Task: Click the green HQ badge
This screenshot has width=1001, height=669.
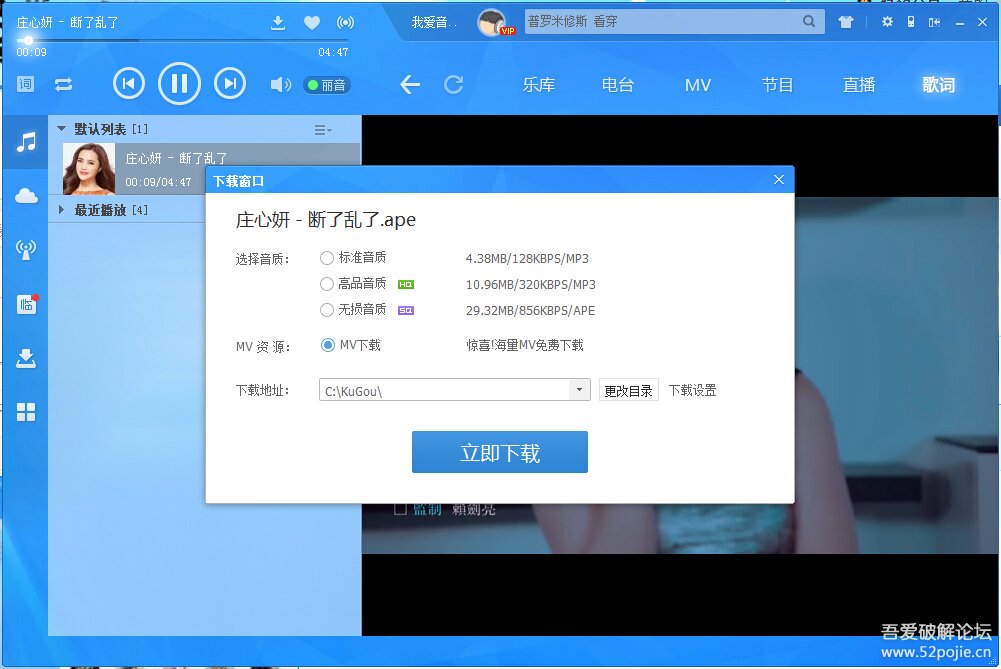Action: tap(406, 285)
